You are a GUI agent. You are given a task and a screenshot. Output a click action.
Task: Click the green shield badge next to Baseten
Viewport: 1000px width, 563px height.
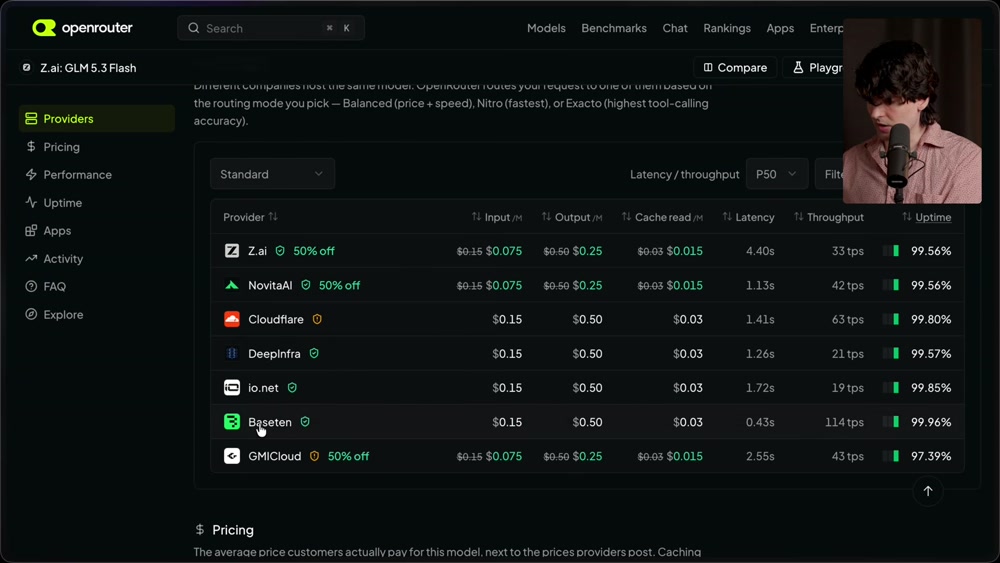coord(305,421)
